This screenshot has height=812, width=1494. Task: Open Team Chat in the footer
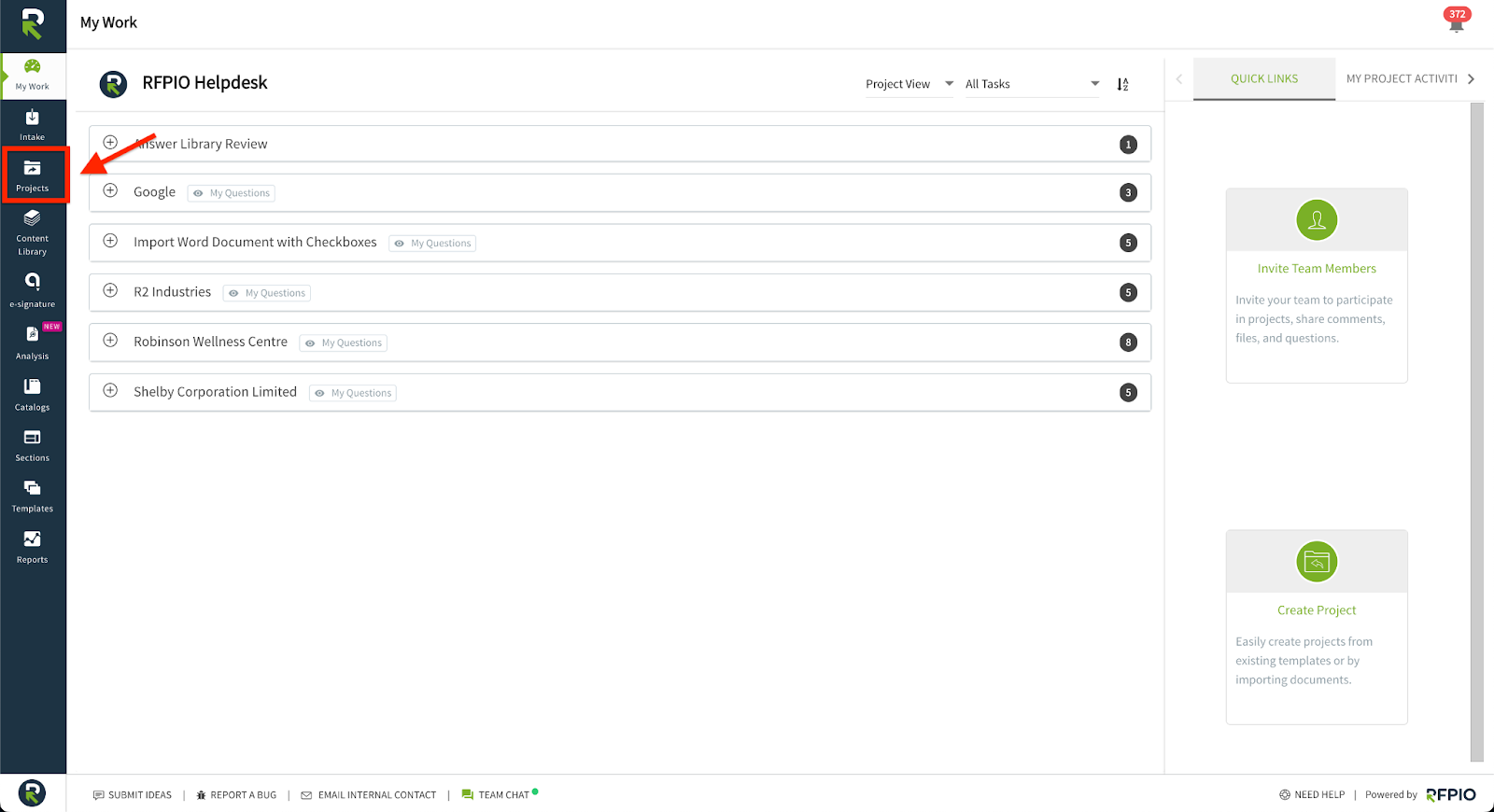tap(500, 795)
